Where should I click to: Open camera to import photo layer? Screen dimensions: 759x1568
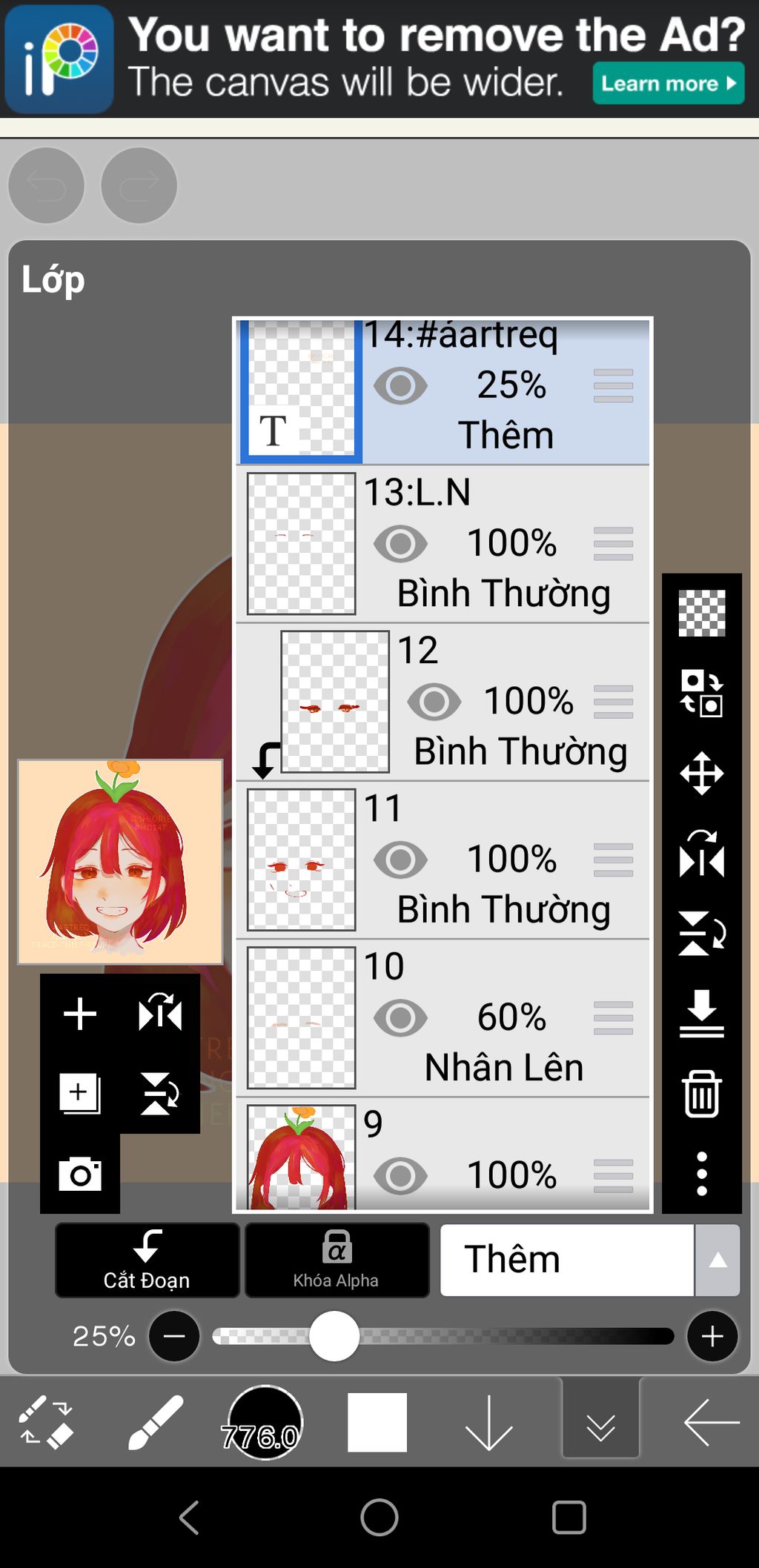pos(80,1174)
